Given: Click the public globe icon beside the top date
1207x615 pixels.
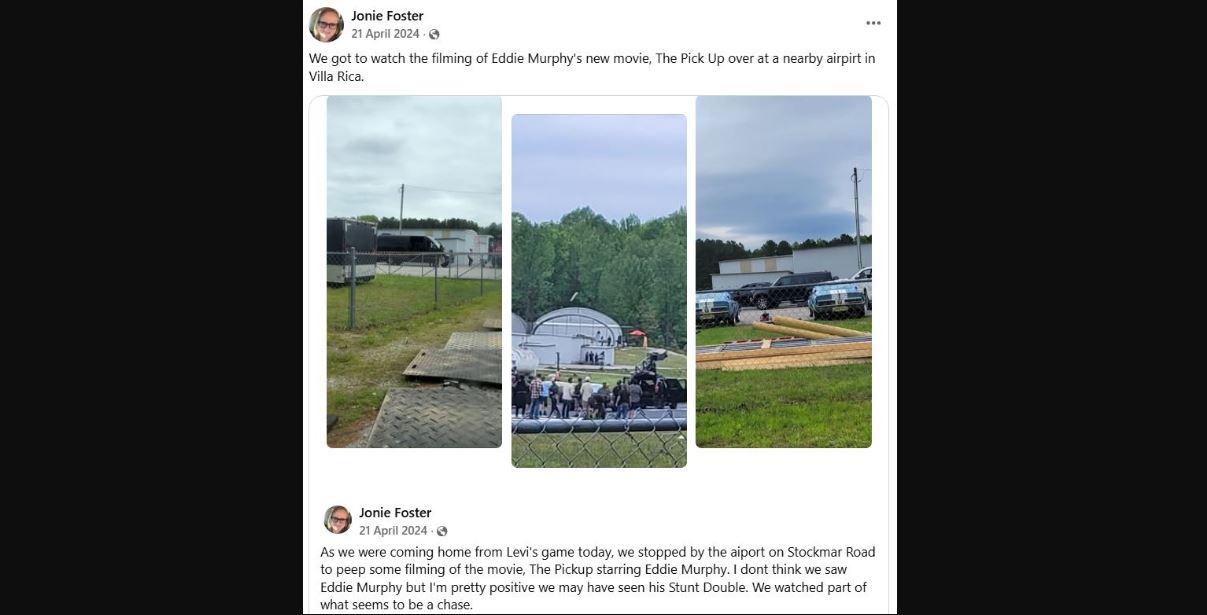Looking at the screenshot, I should 434,34.
